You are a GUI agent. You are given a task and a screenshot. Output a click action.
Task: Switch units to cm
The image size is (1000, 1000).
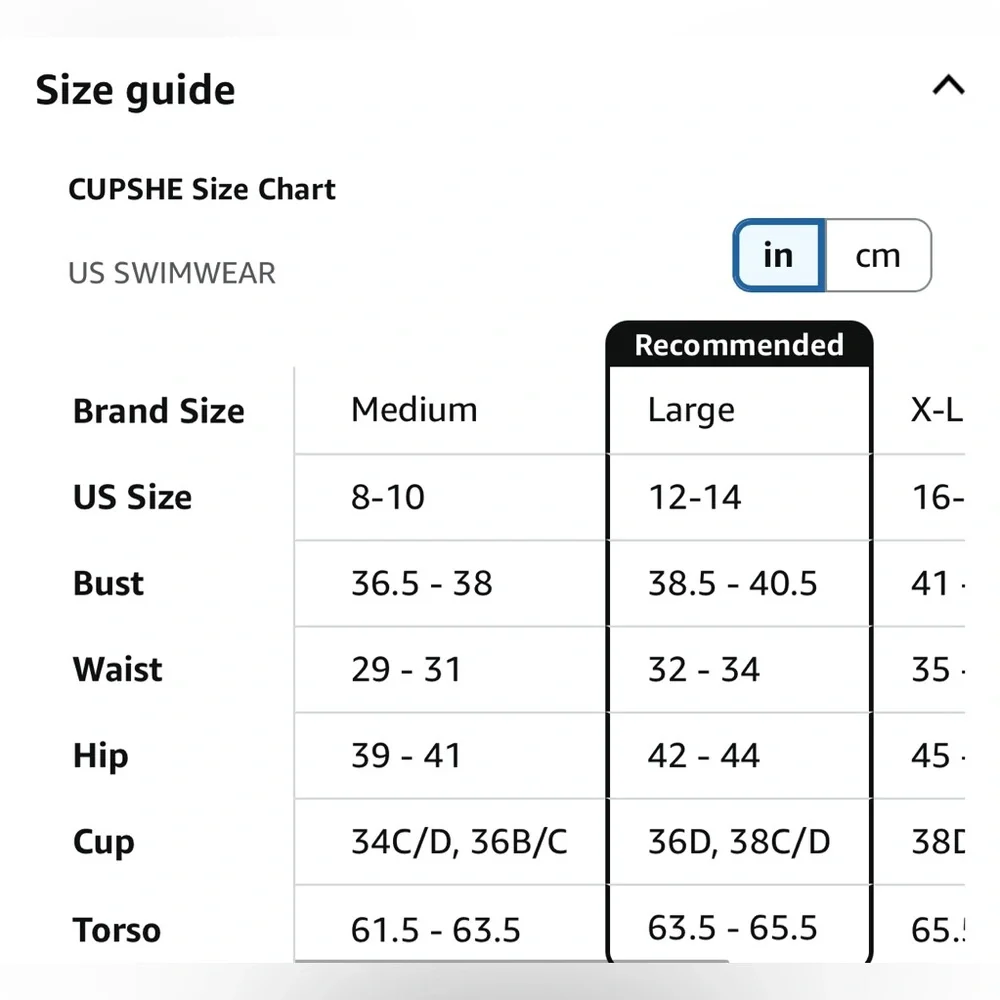pyautogui.click(x=878, y=256)
